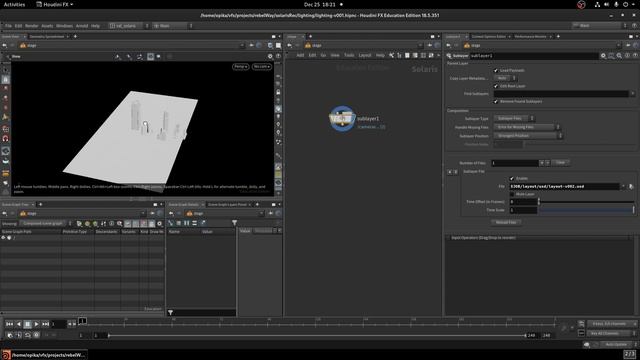Image resolution: width=640 pixels, height=360 pixels.
Task: Open the File menu
Action: [8, 26]
